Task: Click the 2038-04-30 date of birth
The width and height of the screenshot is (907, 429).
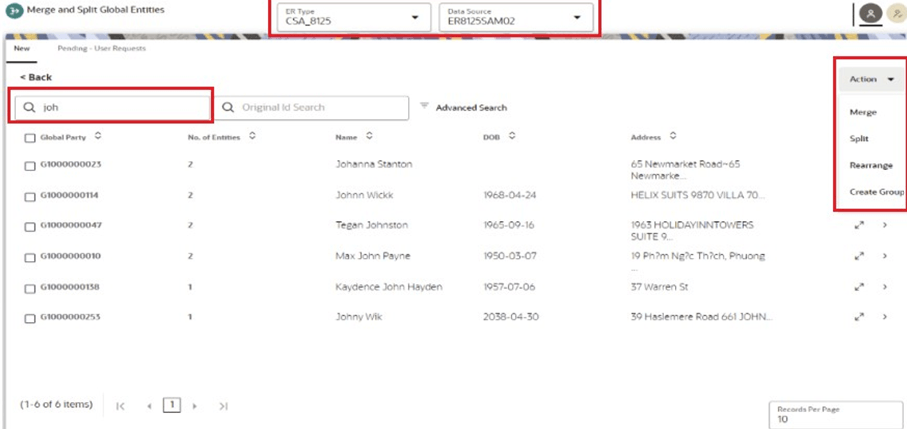Action: click(511, 317)
